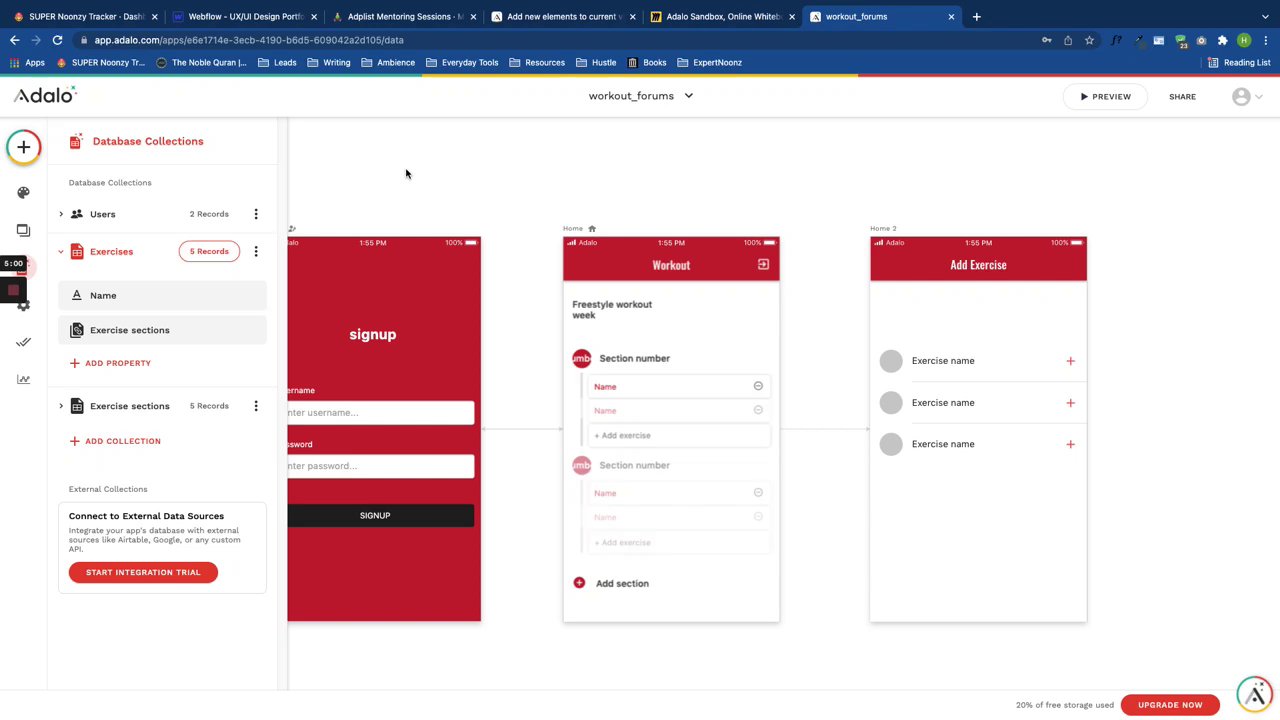Click the red Add section plus icon
This screenshot has height=720, width=1280.
click(579, 583)
